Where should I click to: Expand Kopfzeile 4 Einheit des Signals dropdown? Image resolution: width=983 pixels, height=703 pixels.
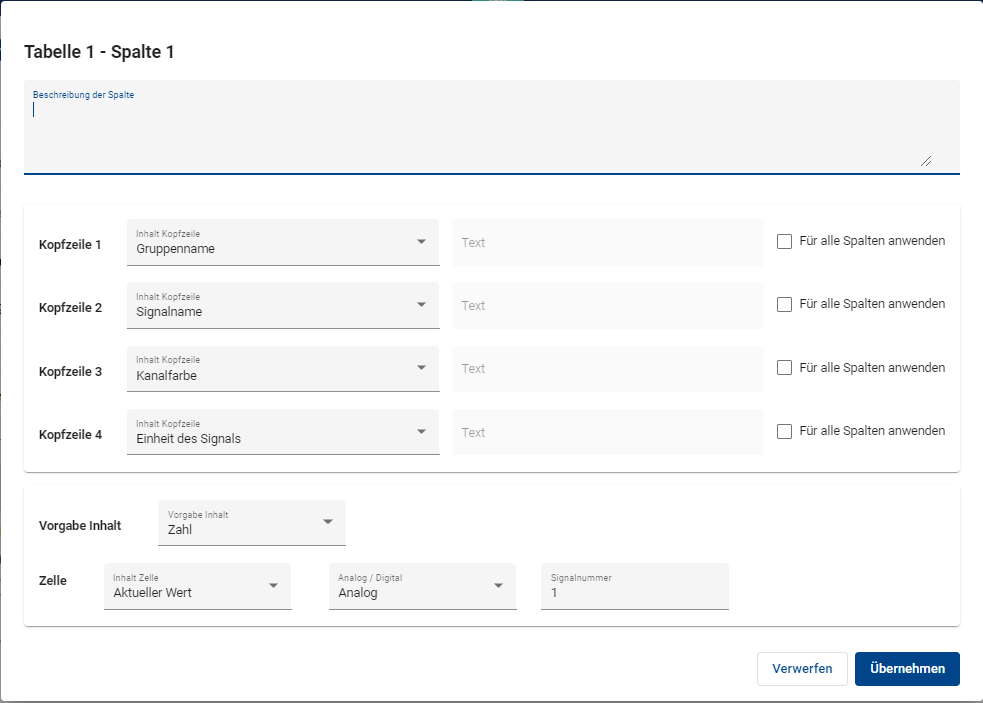tap(282, 432)
